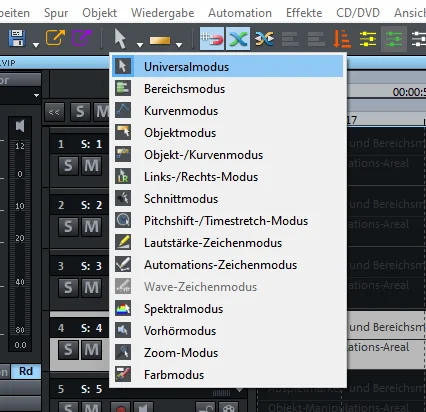Image resolution: width=426 pixels, height=412 pixels.
Task: Choose Vorhörmodus entry
Action: (228, 331)
